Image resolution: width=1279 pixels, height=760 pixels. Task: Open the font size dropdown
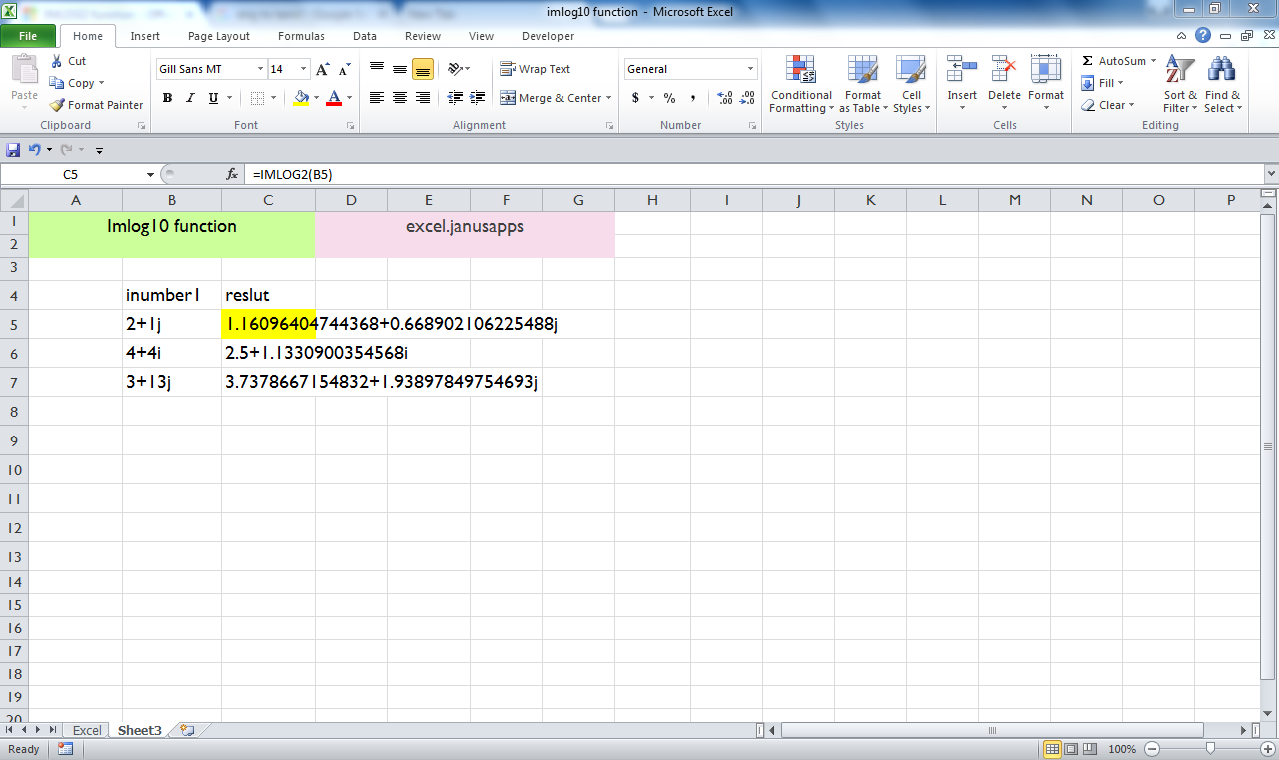[304, 69]
